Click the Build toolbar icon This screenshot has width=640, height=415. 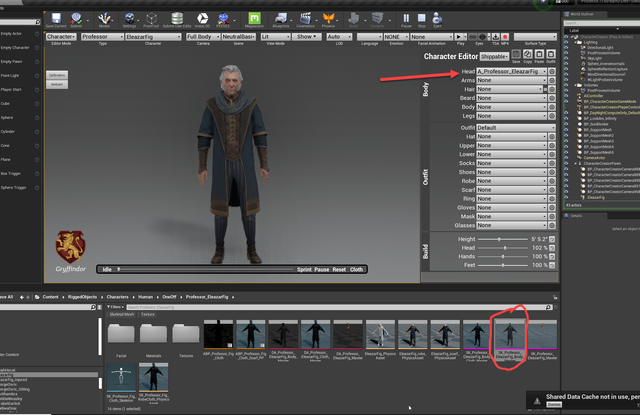tap(353, 18)
